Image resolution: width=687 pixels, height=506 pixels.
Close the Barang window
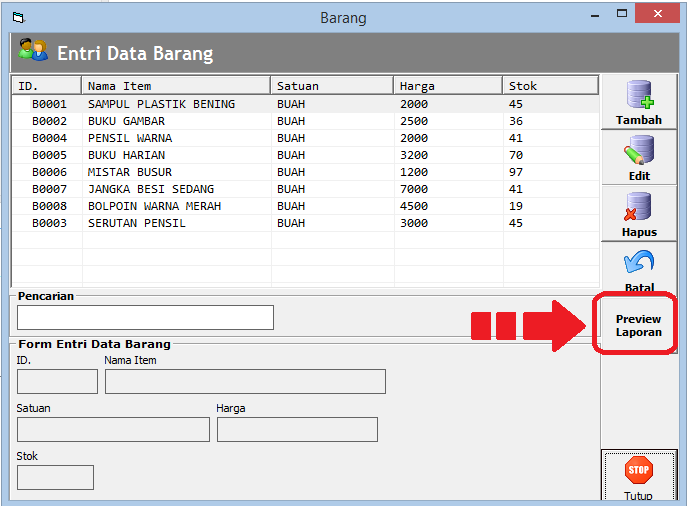(657, 14)
